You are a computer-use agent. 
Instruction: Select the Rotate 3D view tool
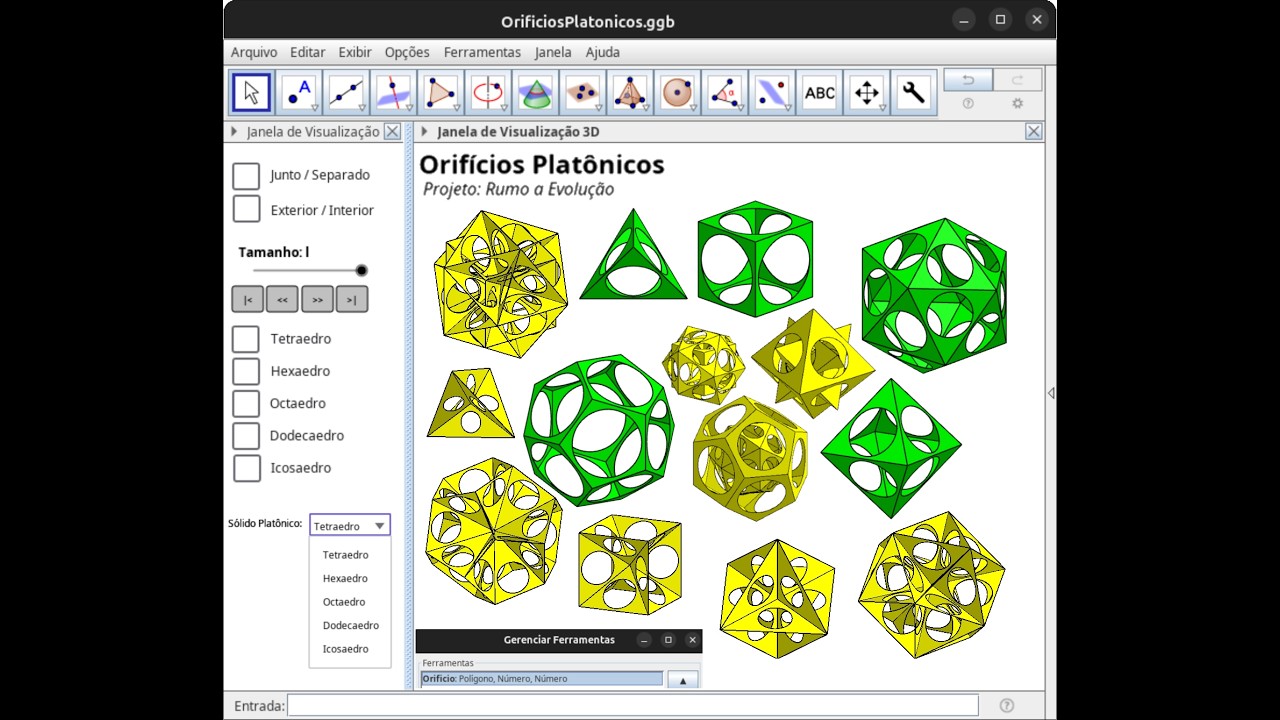[866, 93]
